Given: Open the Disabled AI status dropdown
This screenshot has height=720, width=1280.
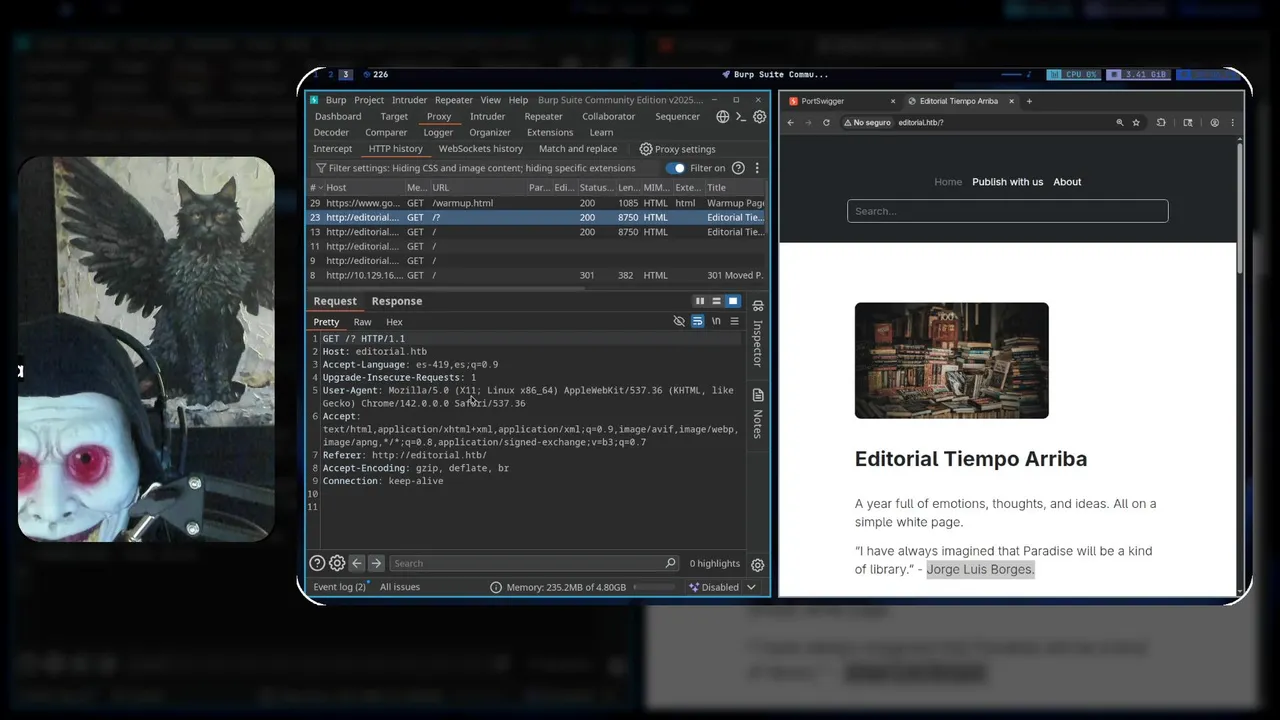Looking at the screenshot, I should pyautogui.click(x=714, y=587).
